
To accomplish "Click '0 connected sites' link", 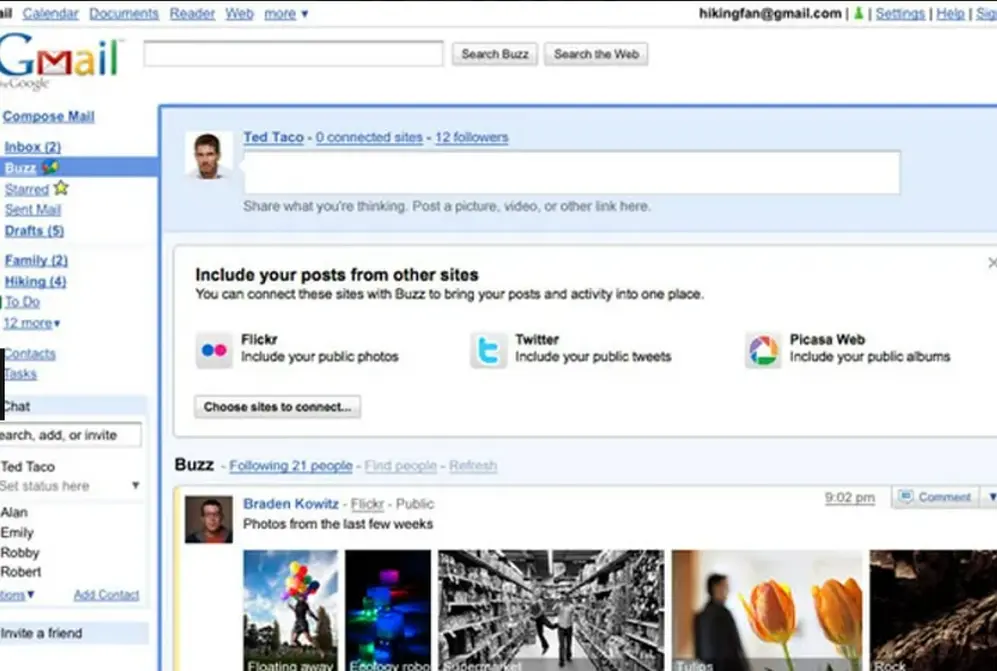I will tap(369, 137).
